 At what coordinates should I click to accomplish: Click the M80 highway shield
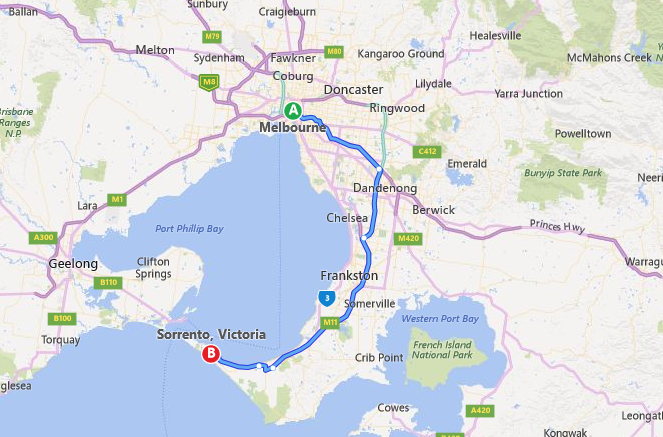click(x=334, y=52)
